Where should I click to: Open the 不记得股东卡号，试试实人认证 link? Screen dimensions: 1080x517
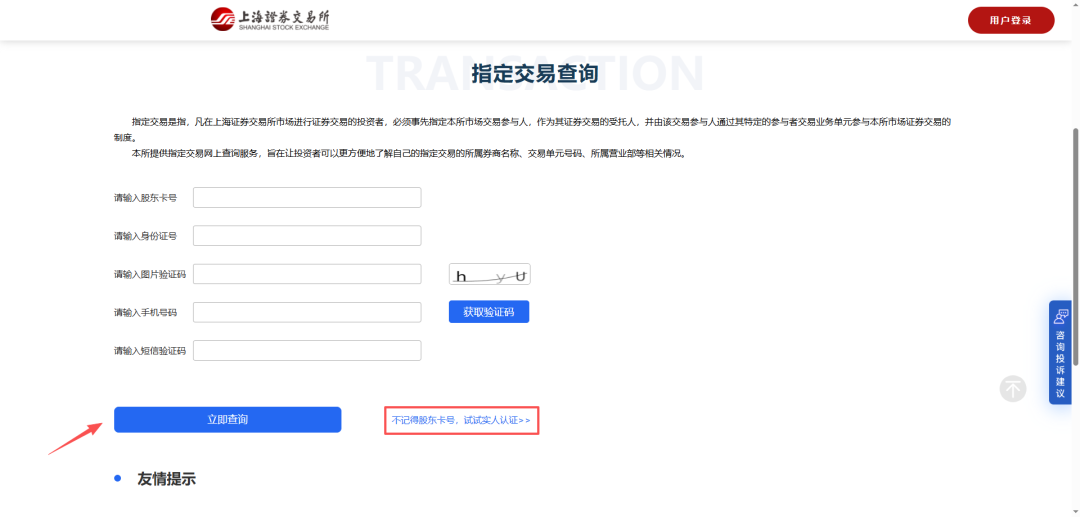(x=461, y=421)
